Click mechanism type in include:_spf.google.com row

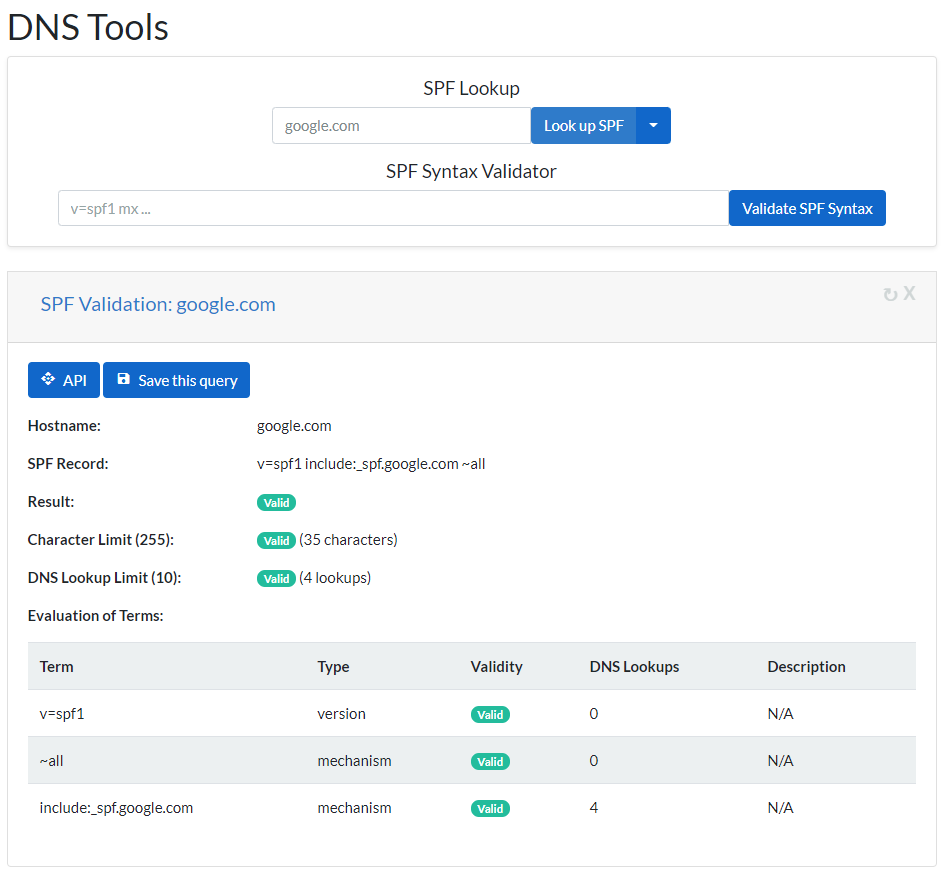[x=354, y=808]
